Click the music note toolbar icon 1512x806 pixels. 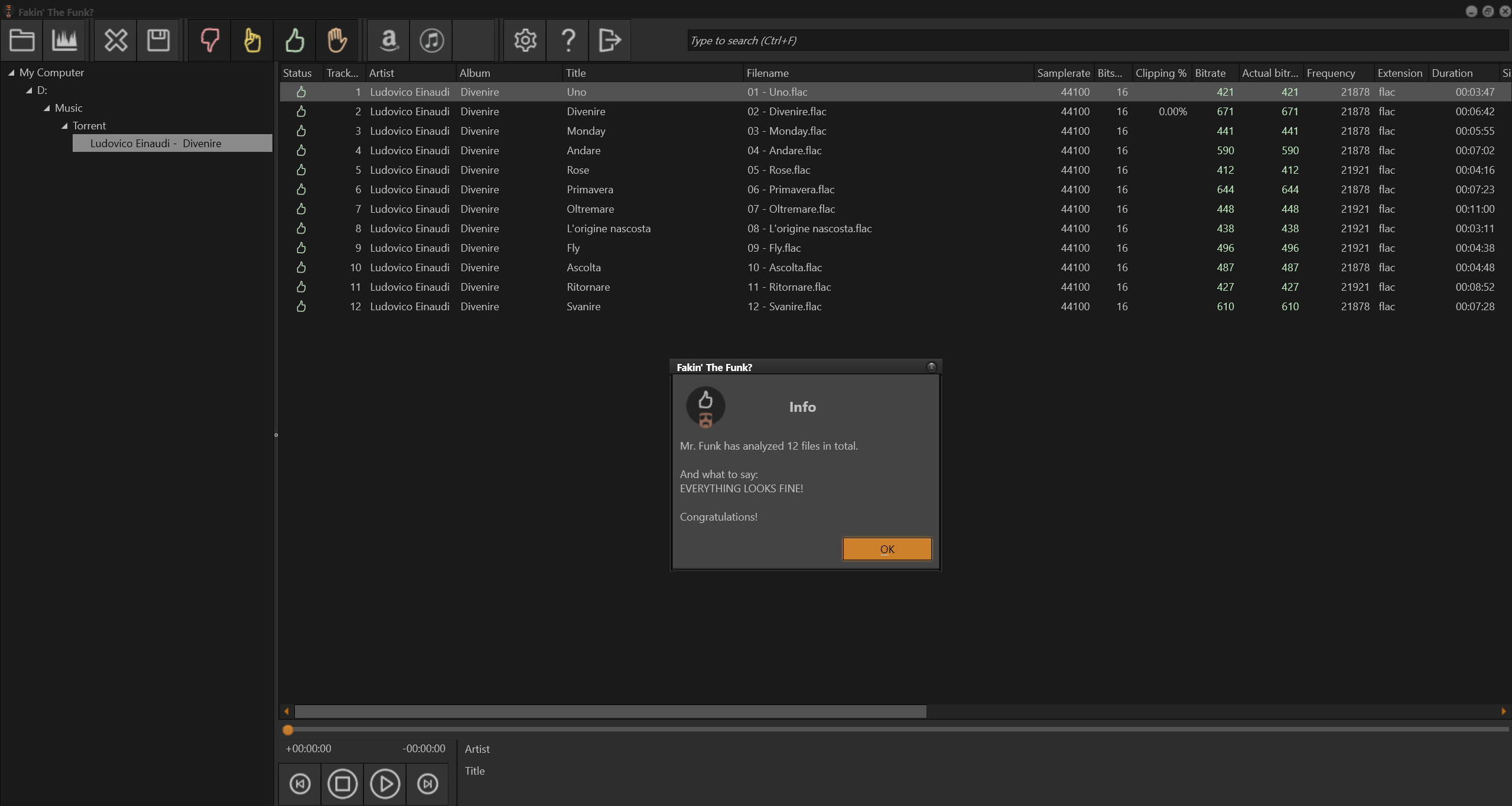pos(431,40)
